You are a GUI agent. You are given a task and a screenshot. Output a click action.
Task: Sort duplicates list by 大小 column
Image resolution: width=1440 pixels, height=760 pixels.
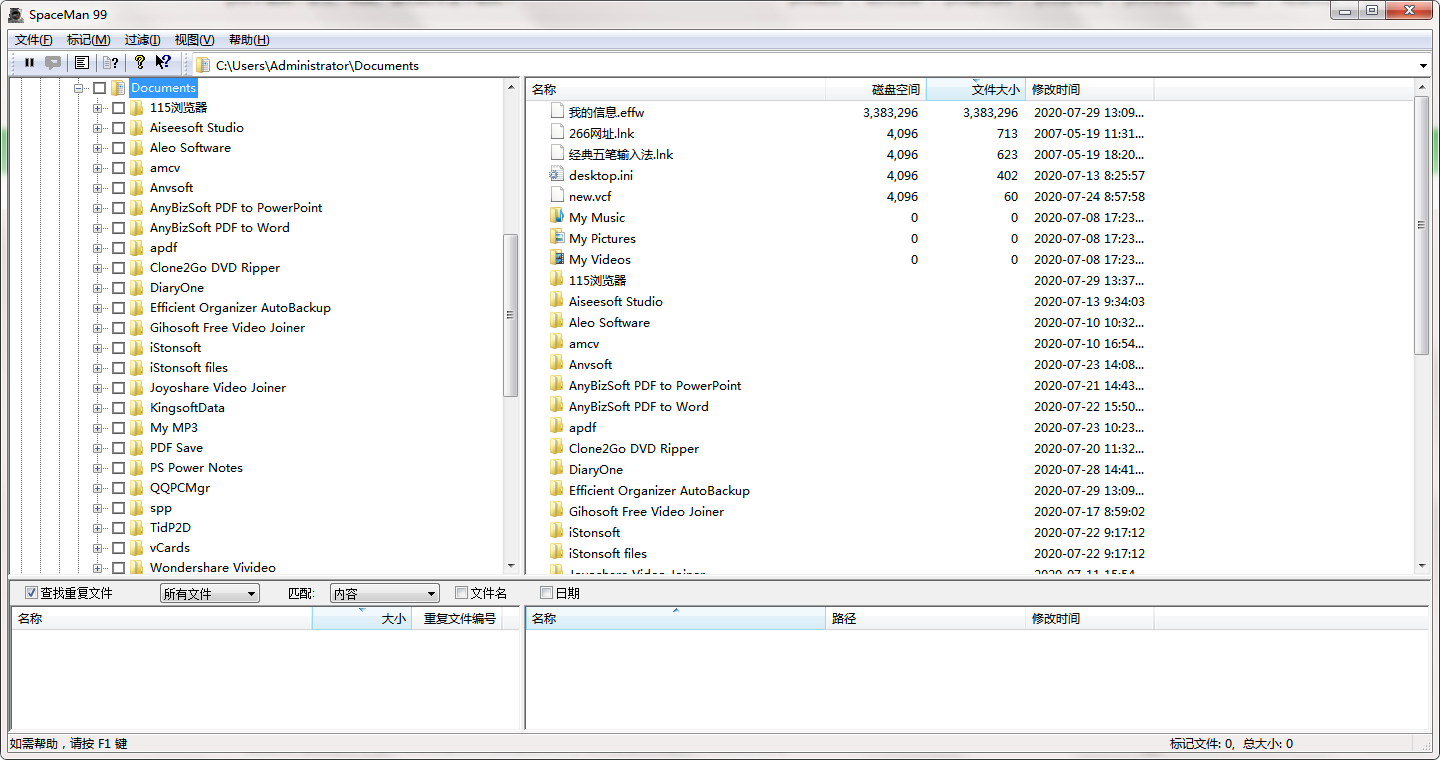[x=362, y=618]
